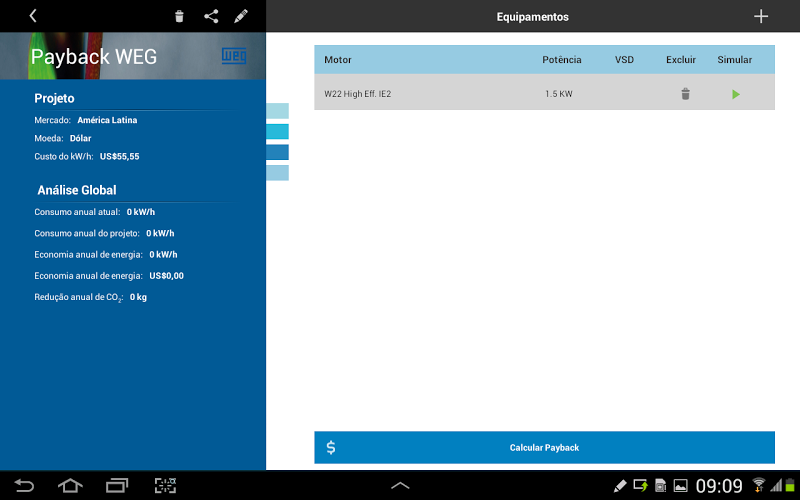This screenshot has width=800, height=500.
Task: Click Consumo anual atual value
Action: pos(141,212)
